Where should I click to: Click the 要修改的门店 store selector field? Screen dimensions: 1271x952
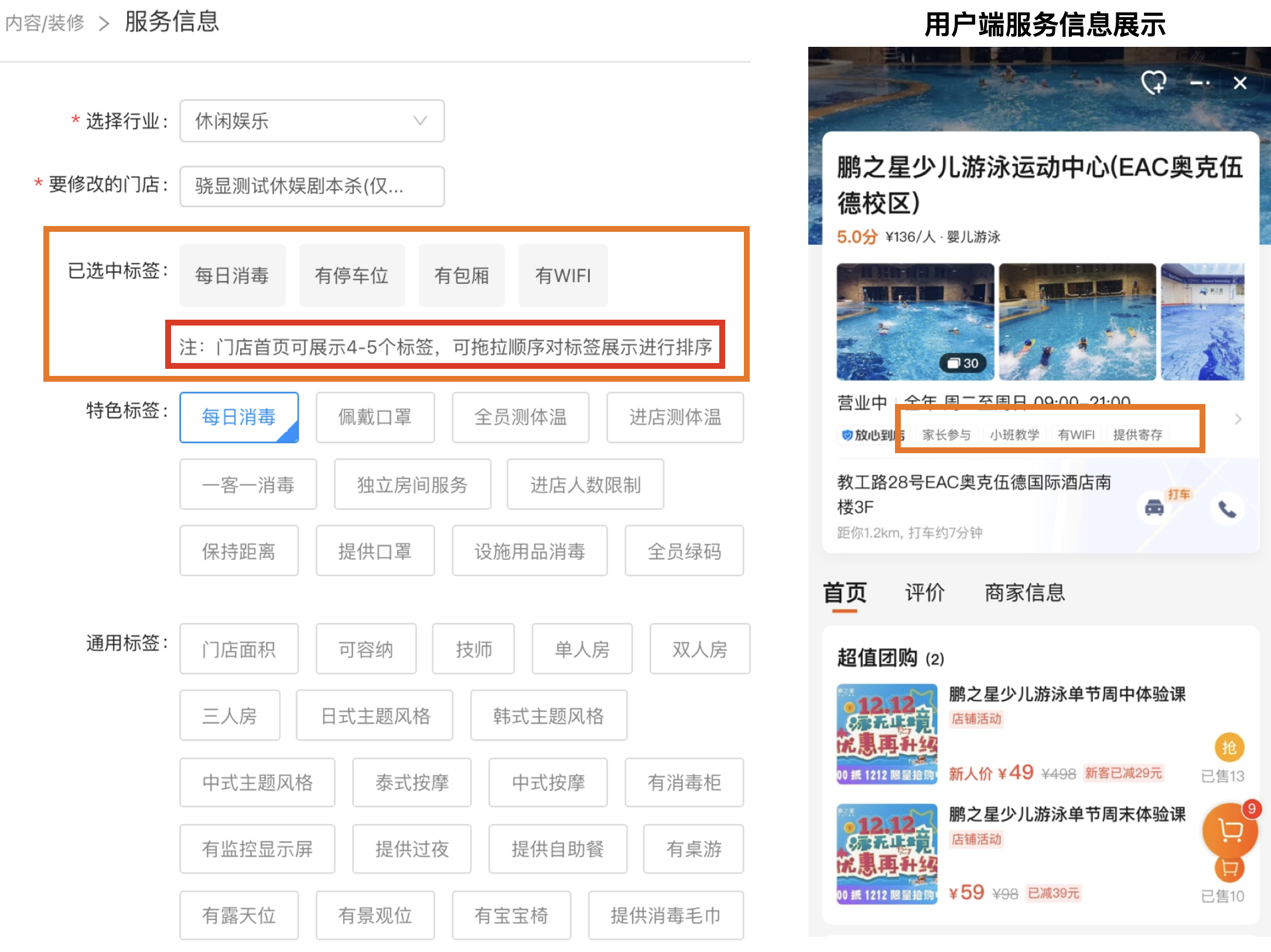312,186
